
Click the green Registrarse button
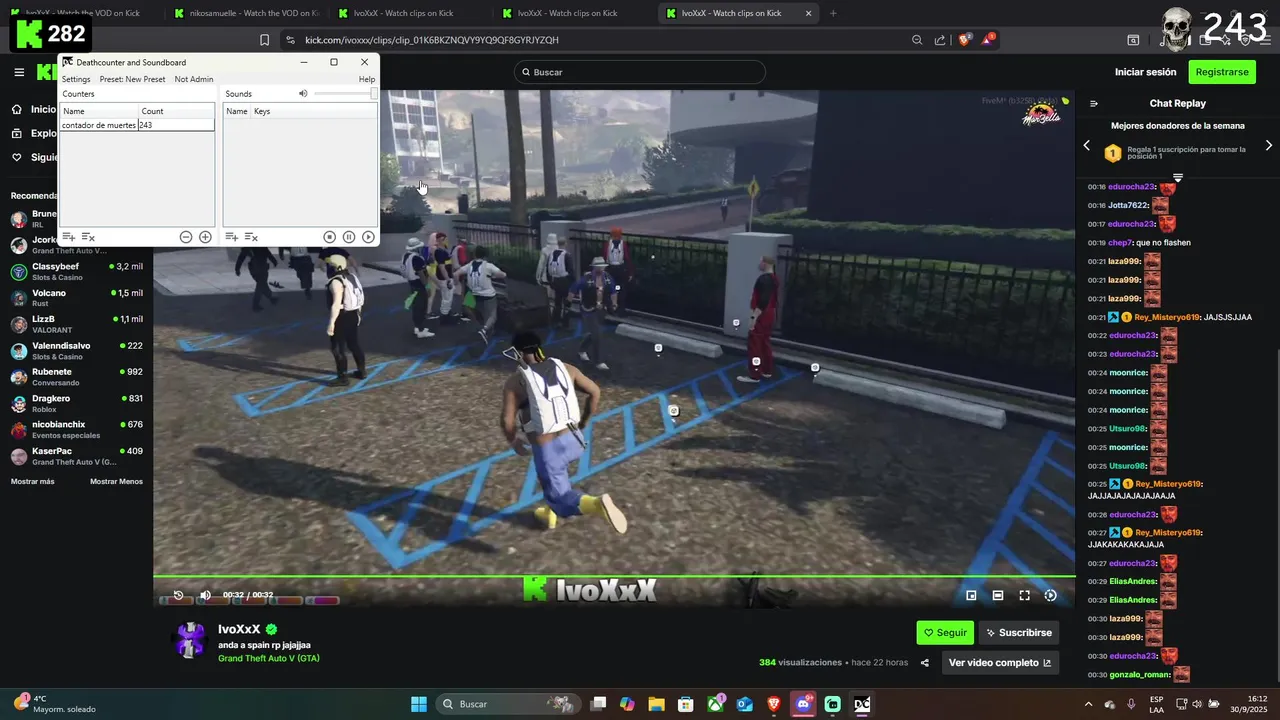(1222, 72)
